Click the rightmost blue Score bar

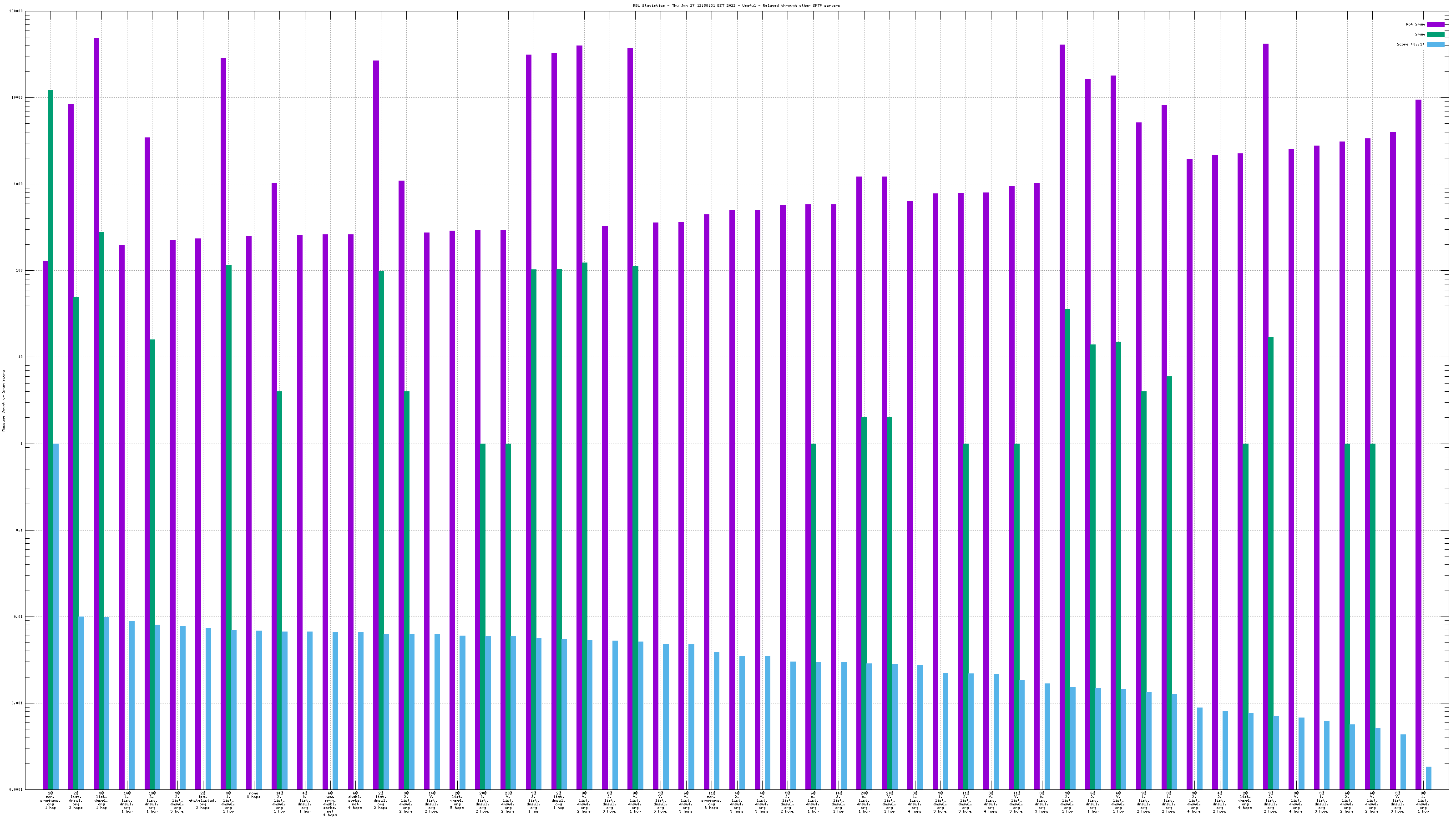1428,778
